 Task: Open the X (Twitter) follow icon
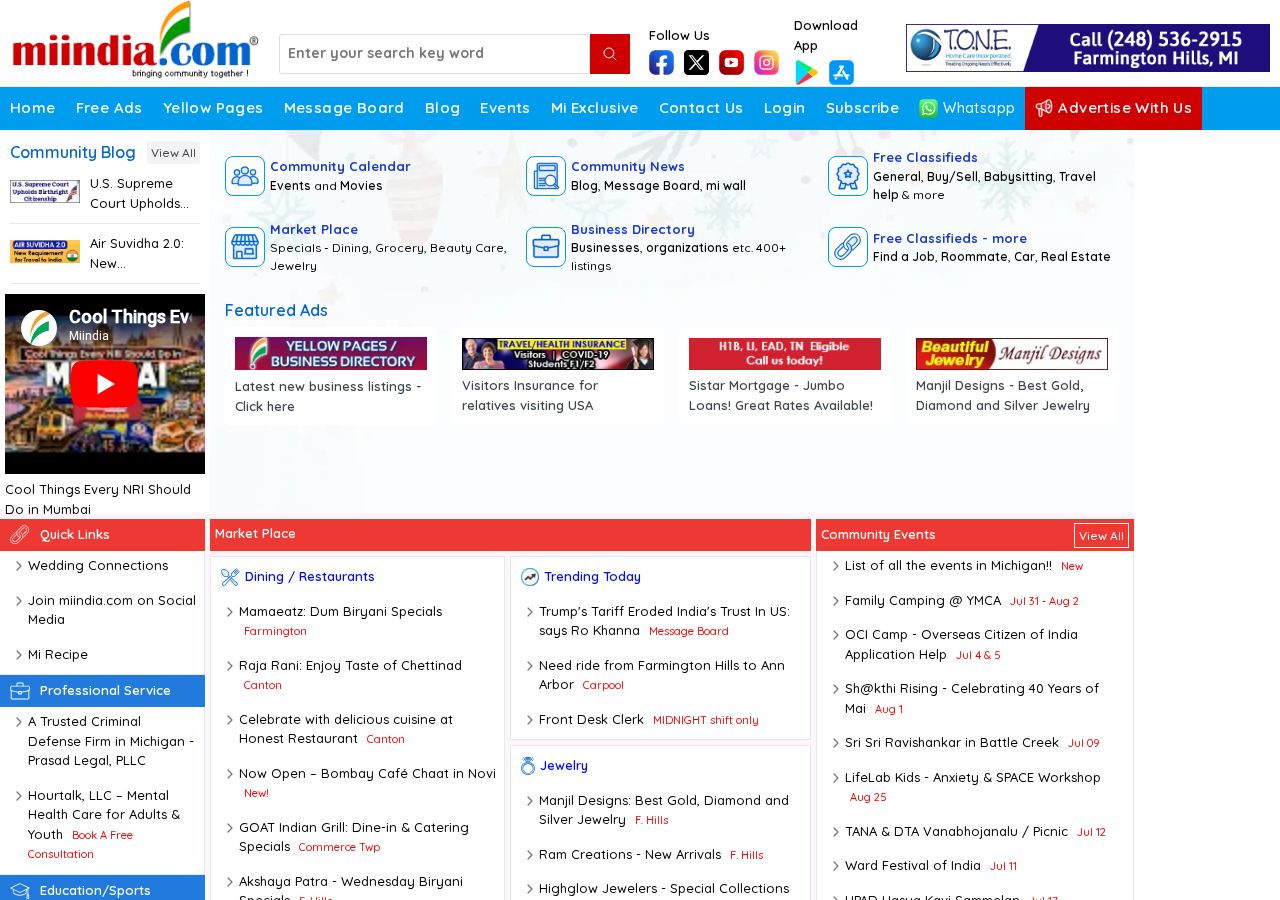pos(696,63)
